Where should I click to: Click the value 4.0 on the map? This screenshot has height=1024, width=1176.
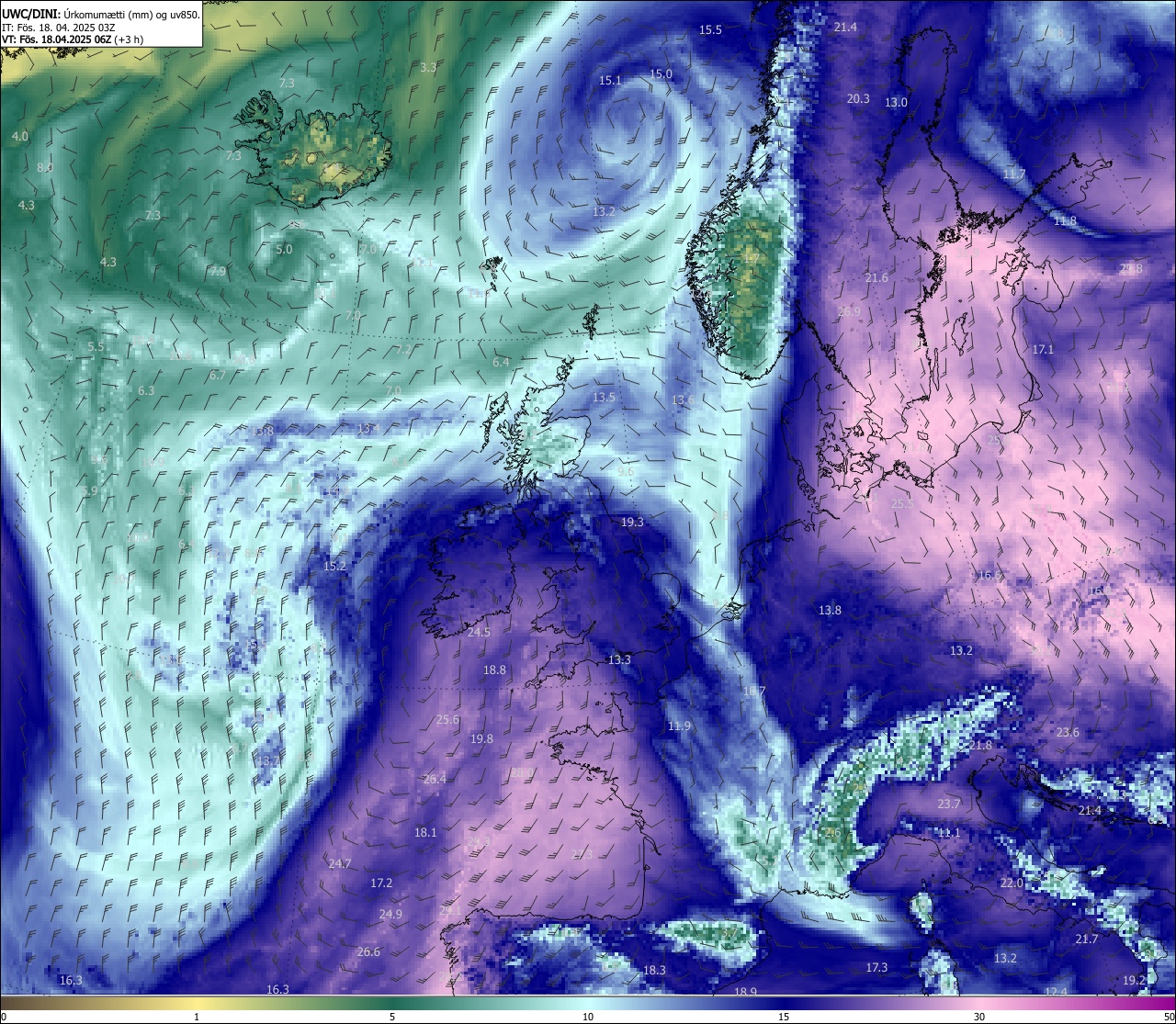[19, 137]
